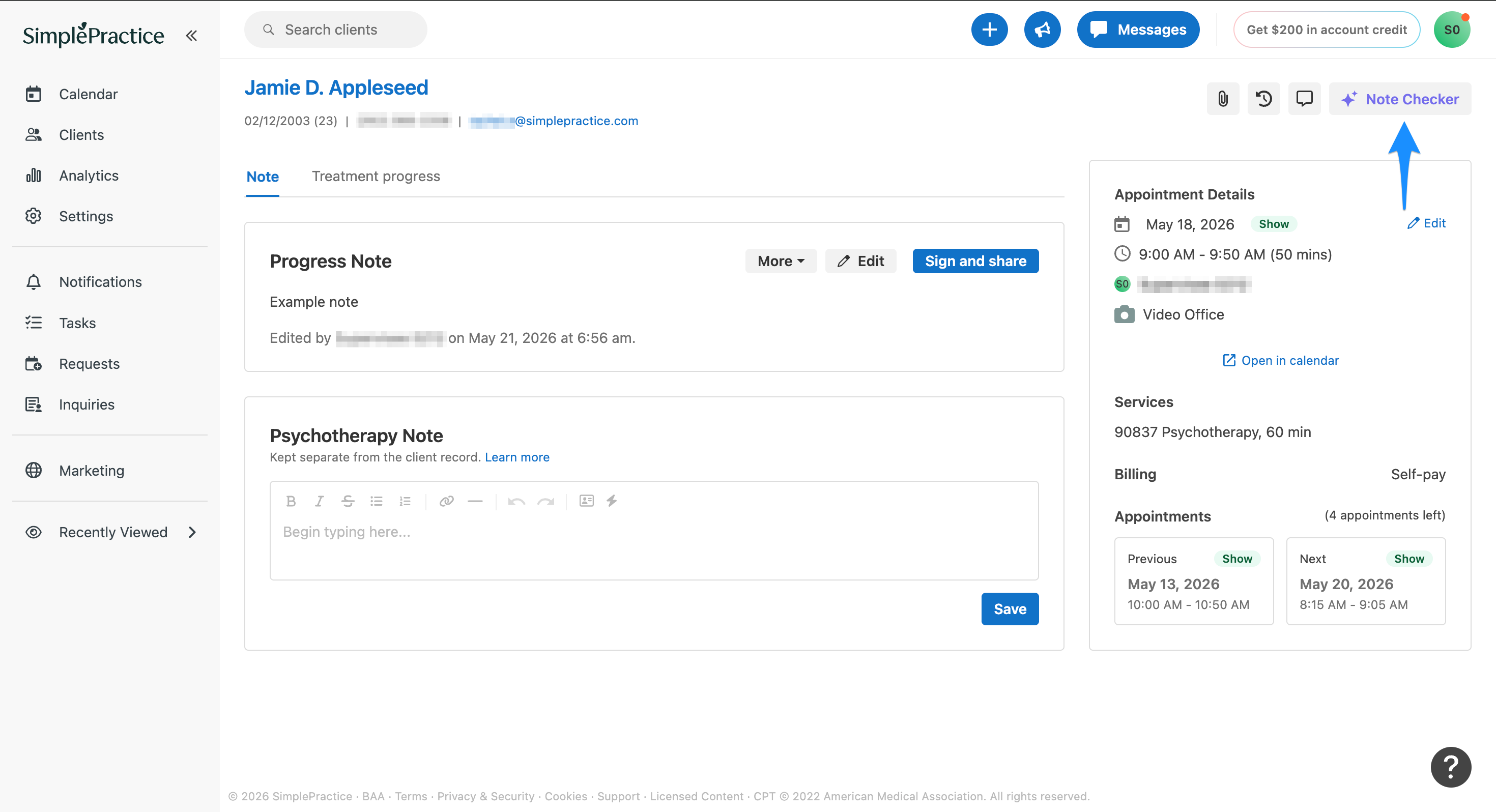Open the Previous appointment May 13, 2026
1496x812 pixels.
1193,581
